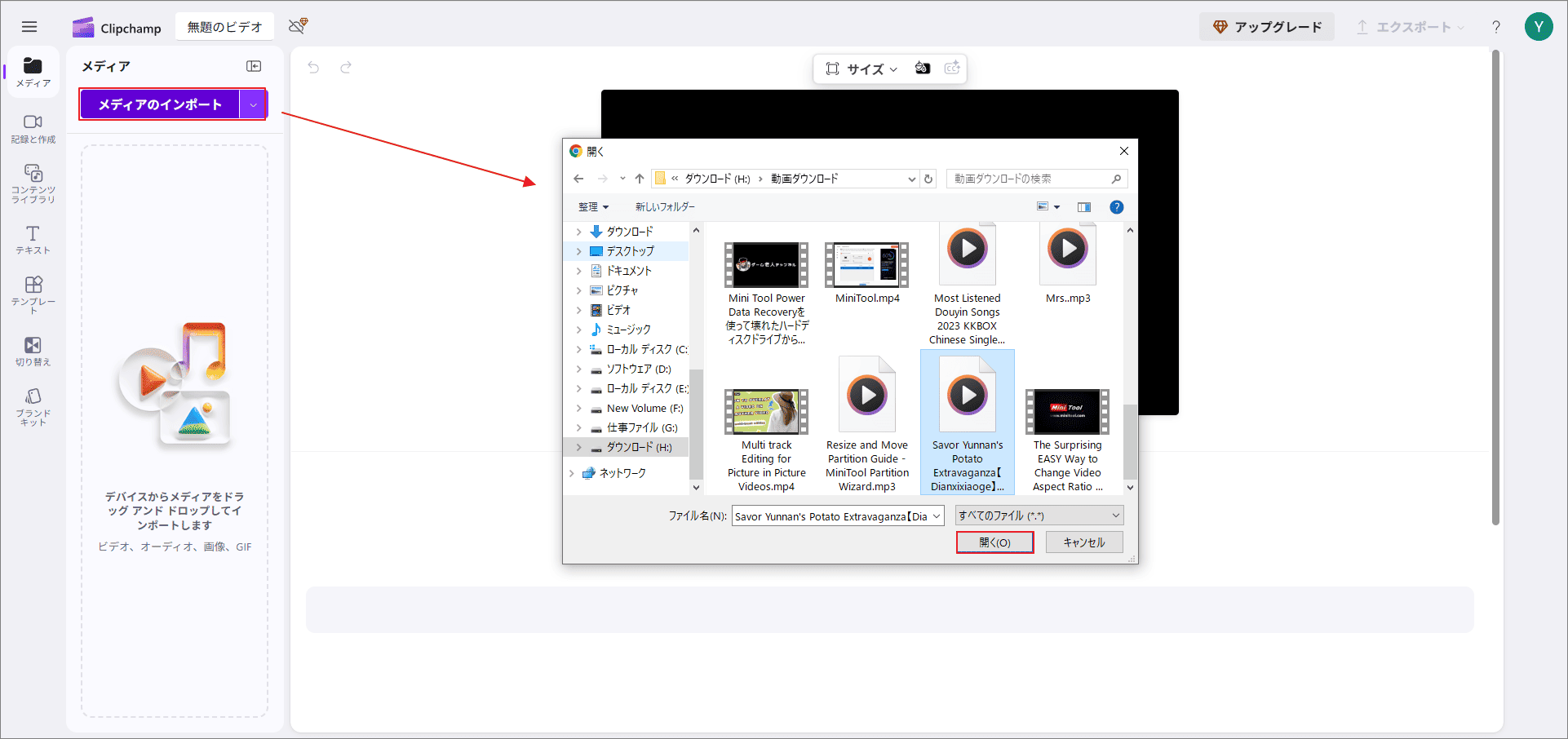Open the Brand kit (ブランドキット) sidebar
This screenshot has width=1568, height=739.
point(33,406)
